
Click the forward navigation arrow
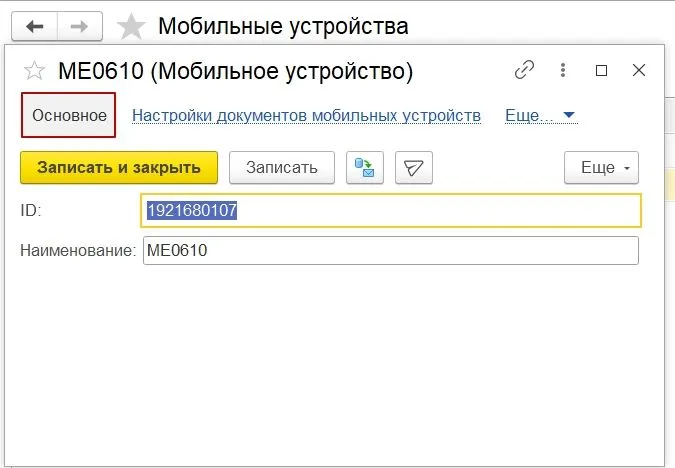coord(79,25)
